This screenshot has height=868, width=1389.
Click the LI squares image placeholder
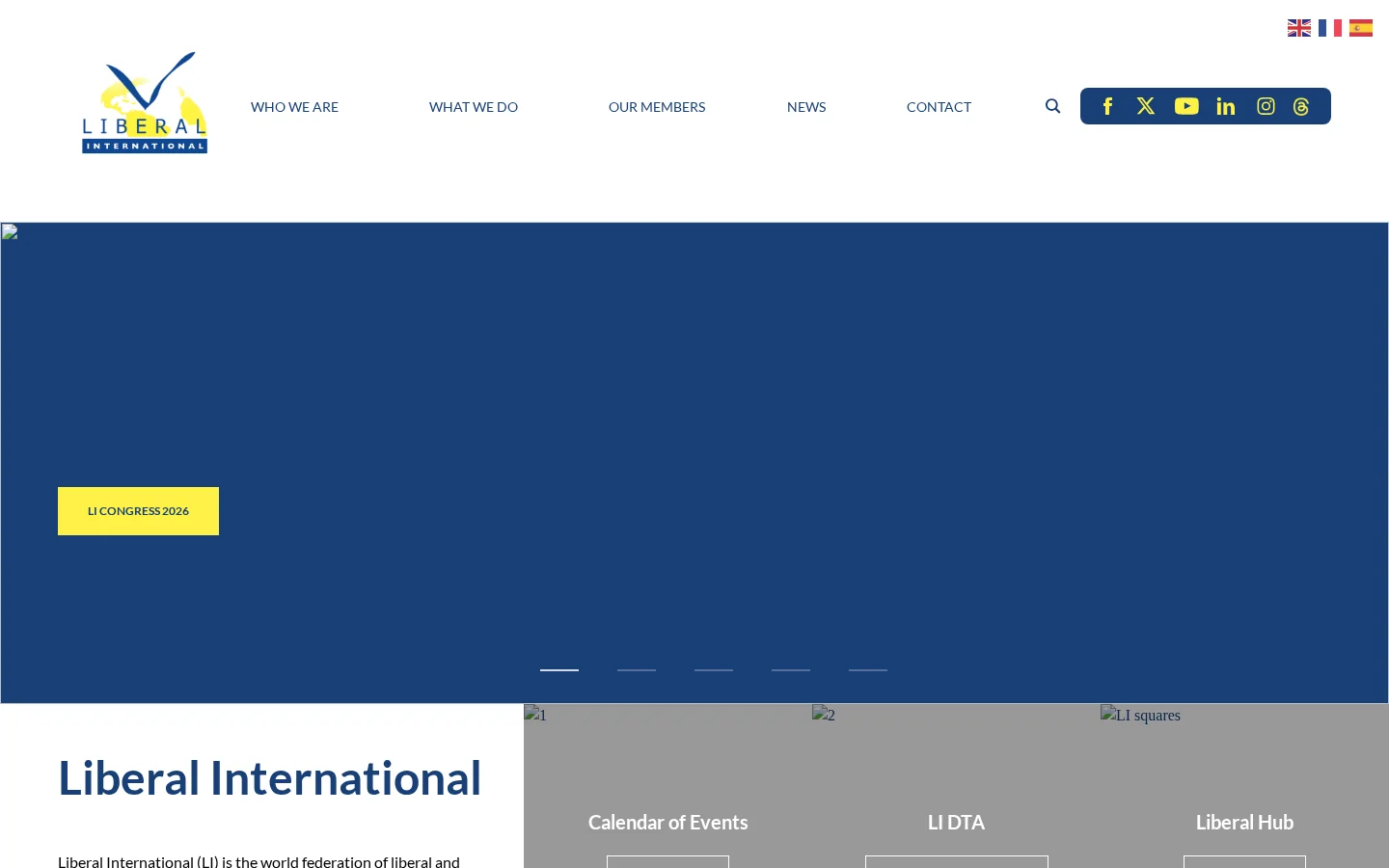[1140, 715]
